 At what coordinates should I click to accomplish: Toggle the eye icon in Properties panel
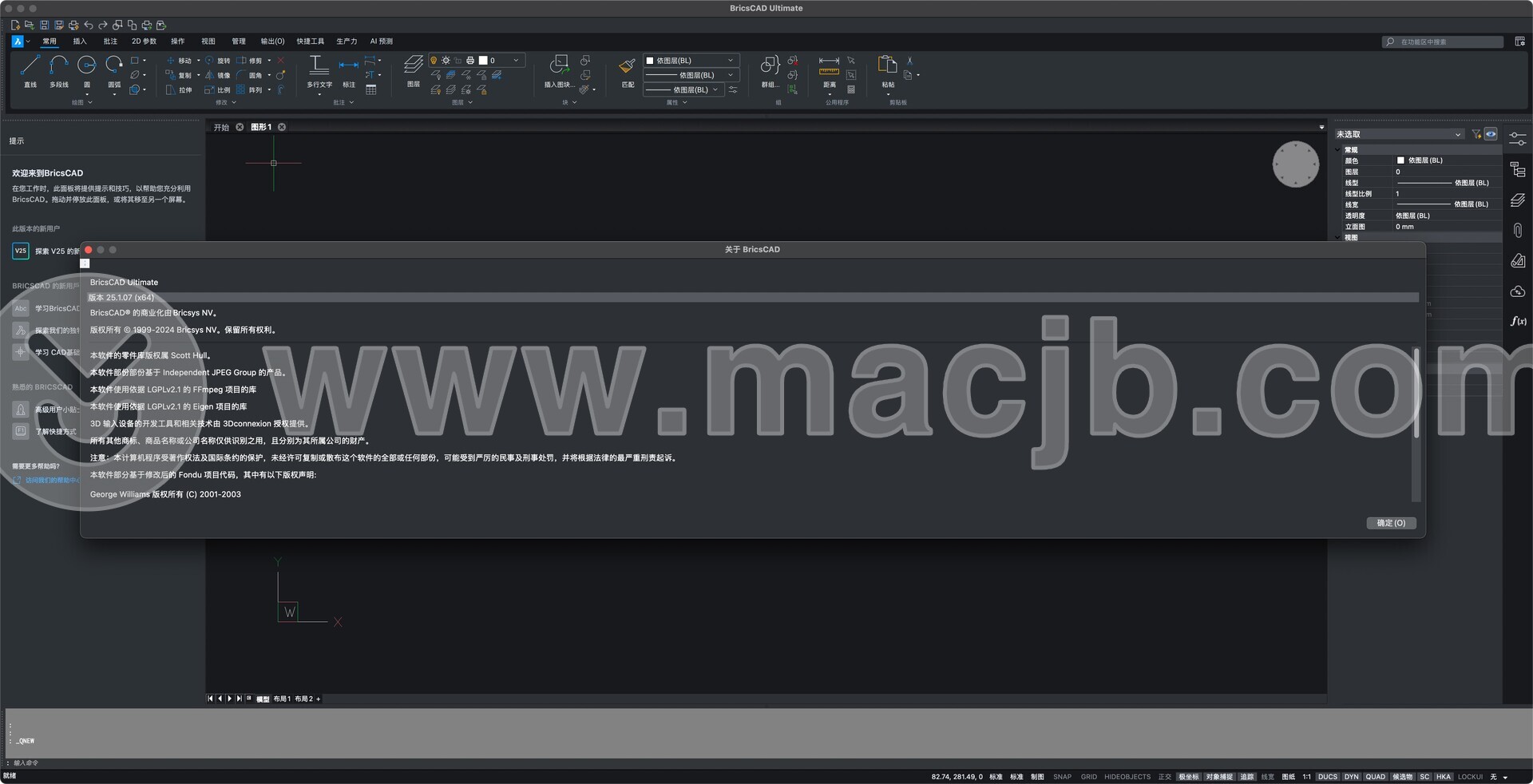tap(1491, 134)
